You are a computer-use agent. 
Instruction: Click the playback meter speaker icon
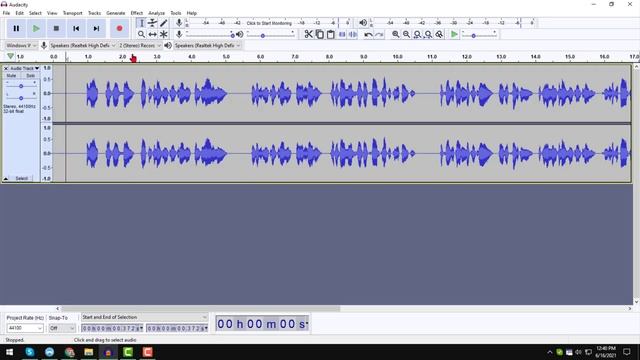click(x=363, y=23)
